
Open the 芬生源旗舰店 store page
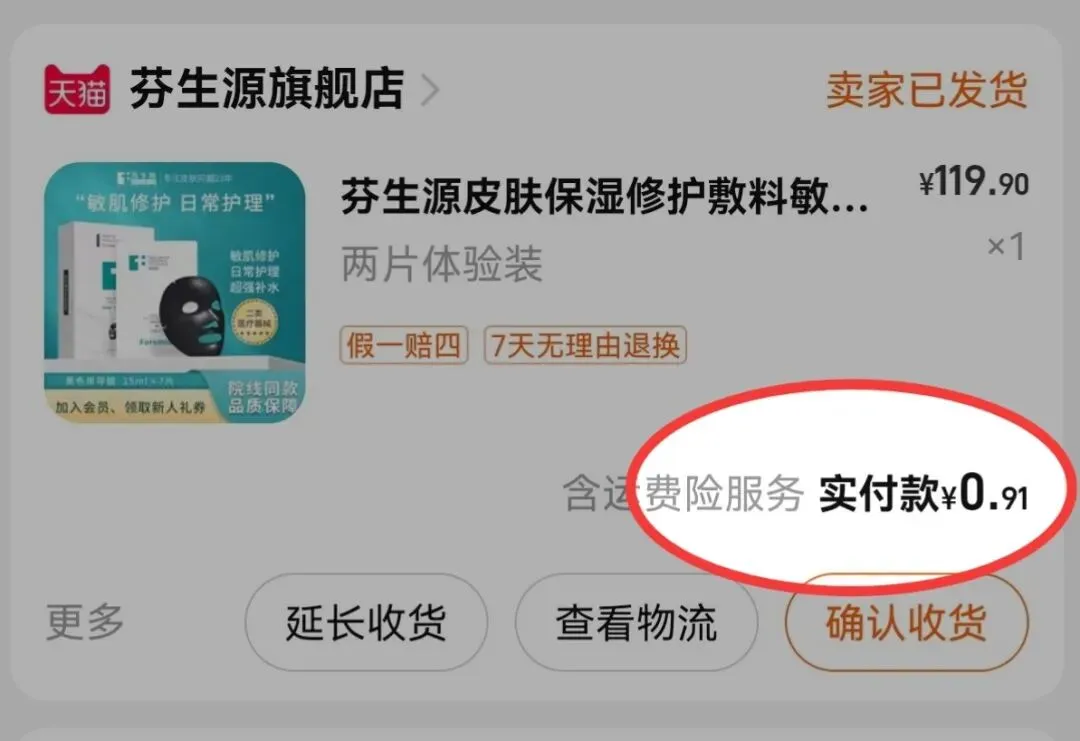(267, 89)
